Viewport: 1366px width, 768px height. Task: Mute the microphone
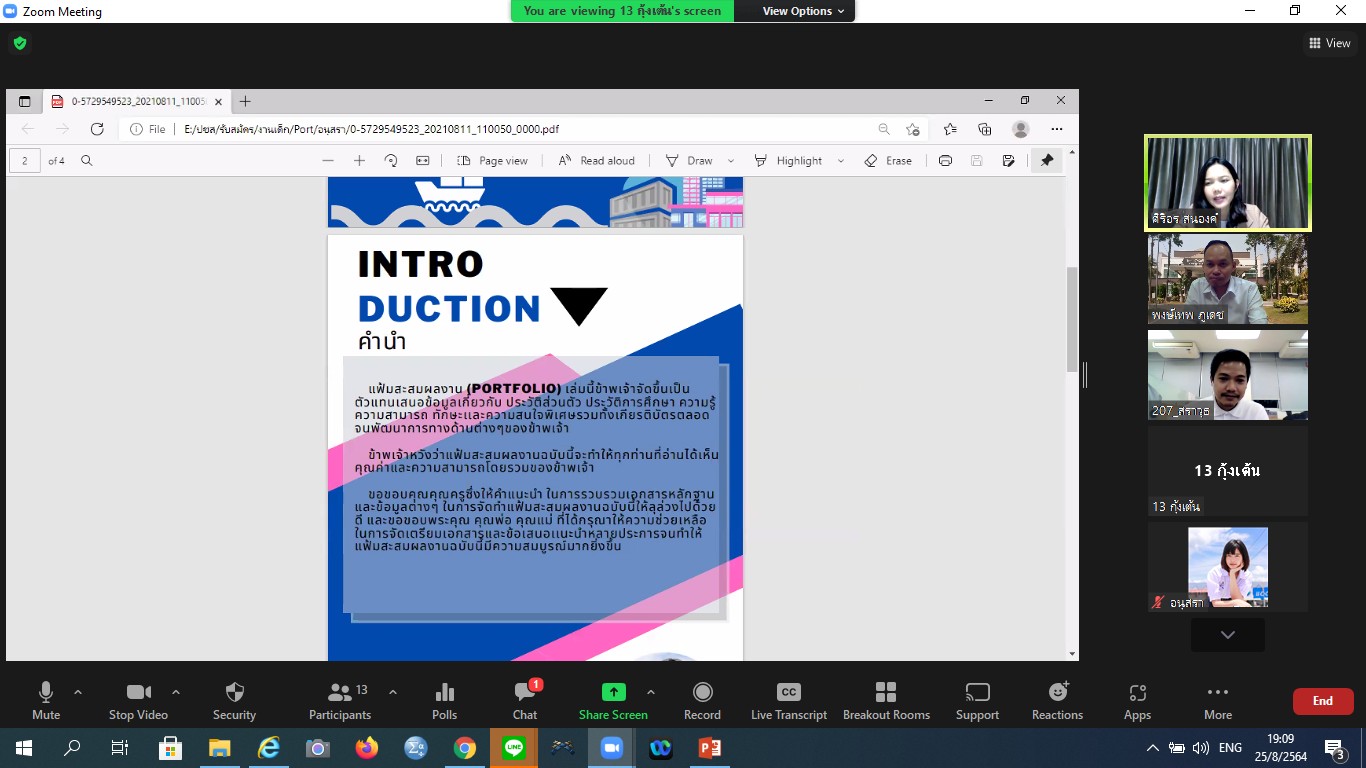(x=46, y=700)
